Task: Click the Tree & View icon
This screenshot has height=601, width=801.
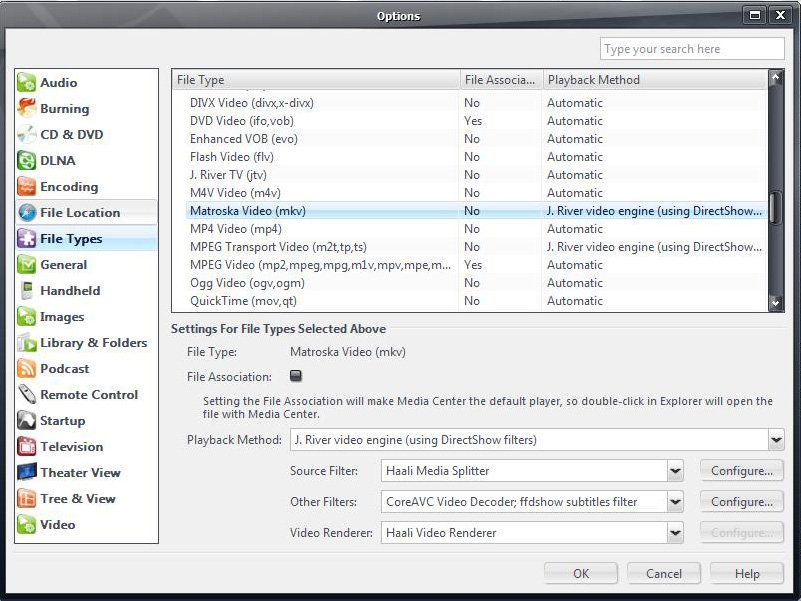Action: click(27, 499)
